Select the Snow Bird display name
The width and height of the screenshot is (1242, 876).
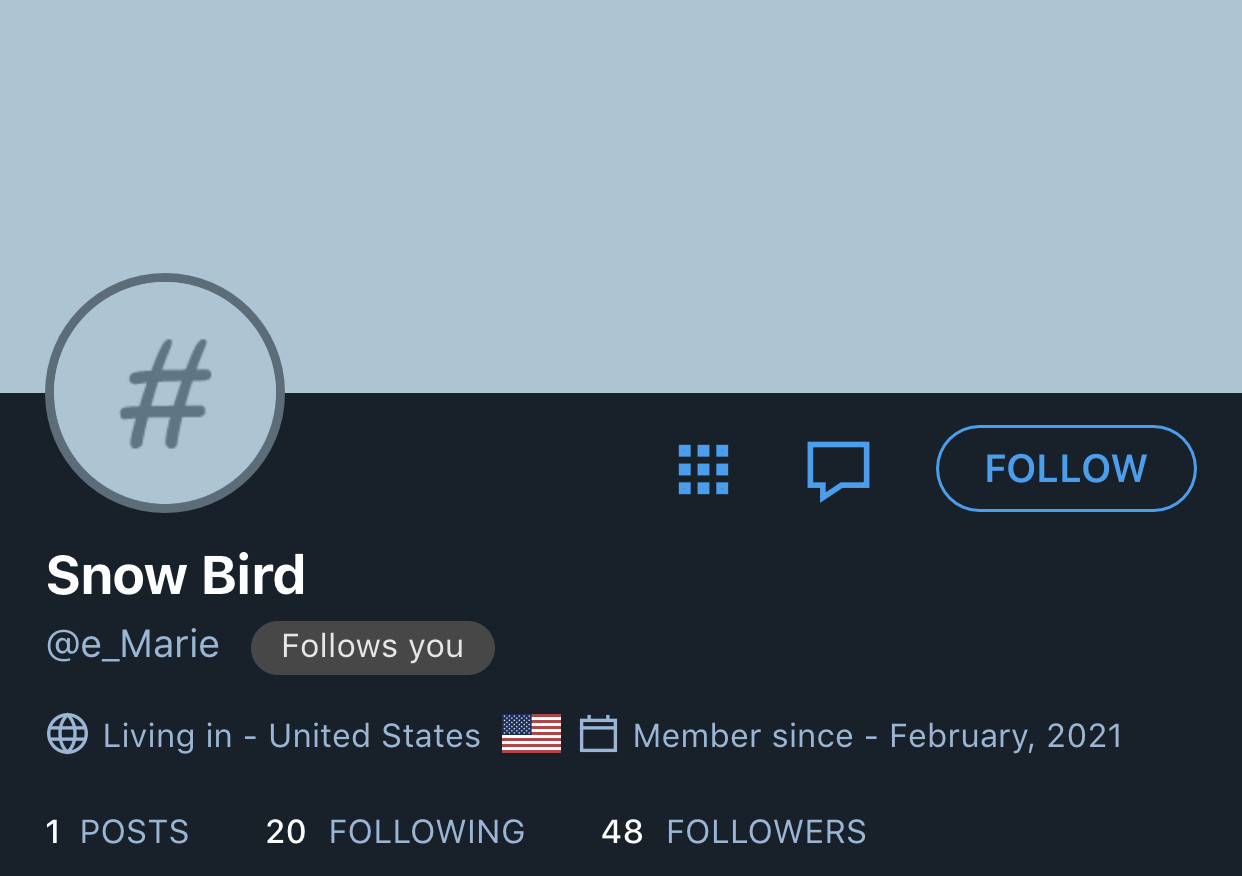[176, 575]
